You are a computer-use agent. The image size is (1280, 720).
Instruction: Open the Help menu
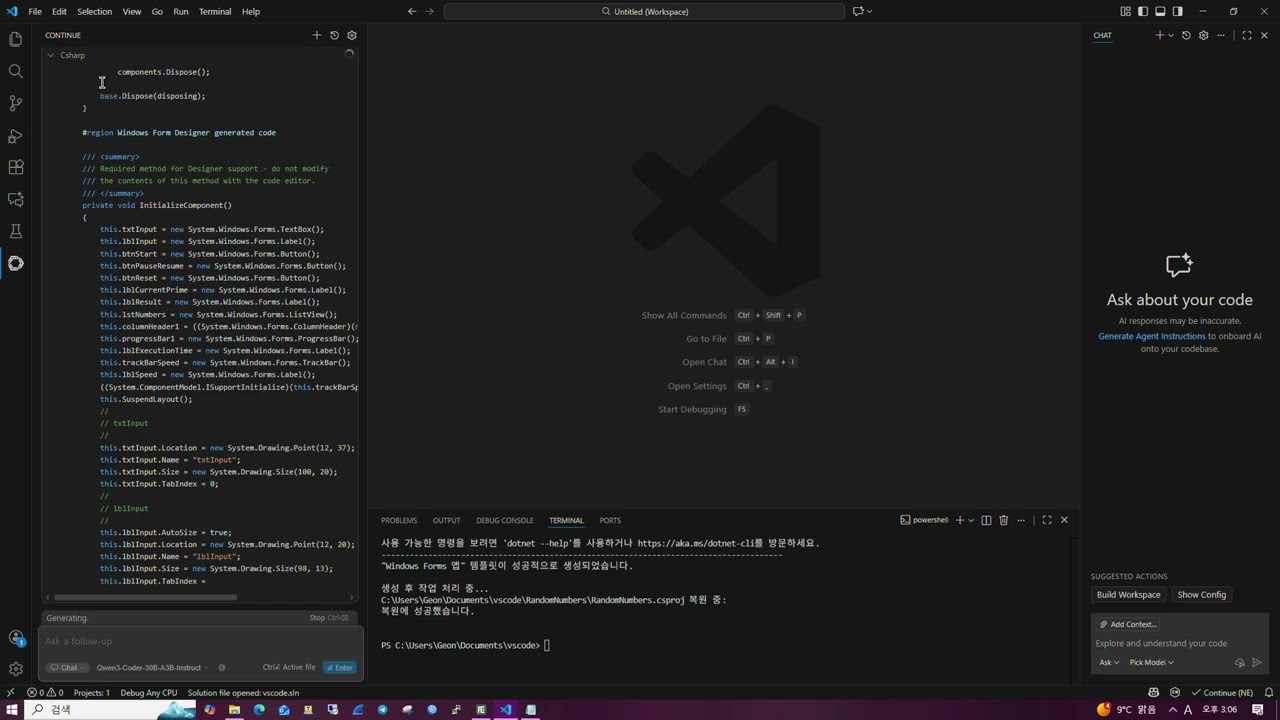[x=251, y=11]
